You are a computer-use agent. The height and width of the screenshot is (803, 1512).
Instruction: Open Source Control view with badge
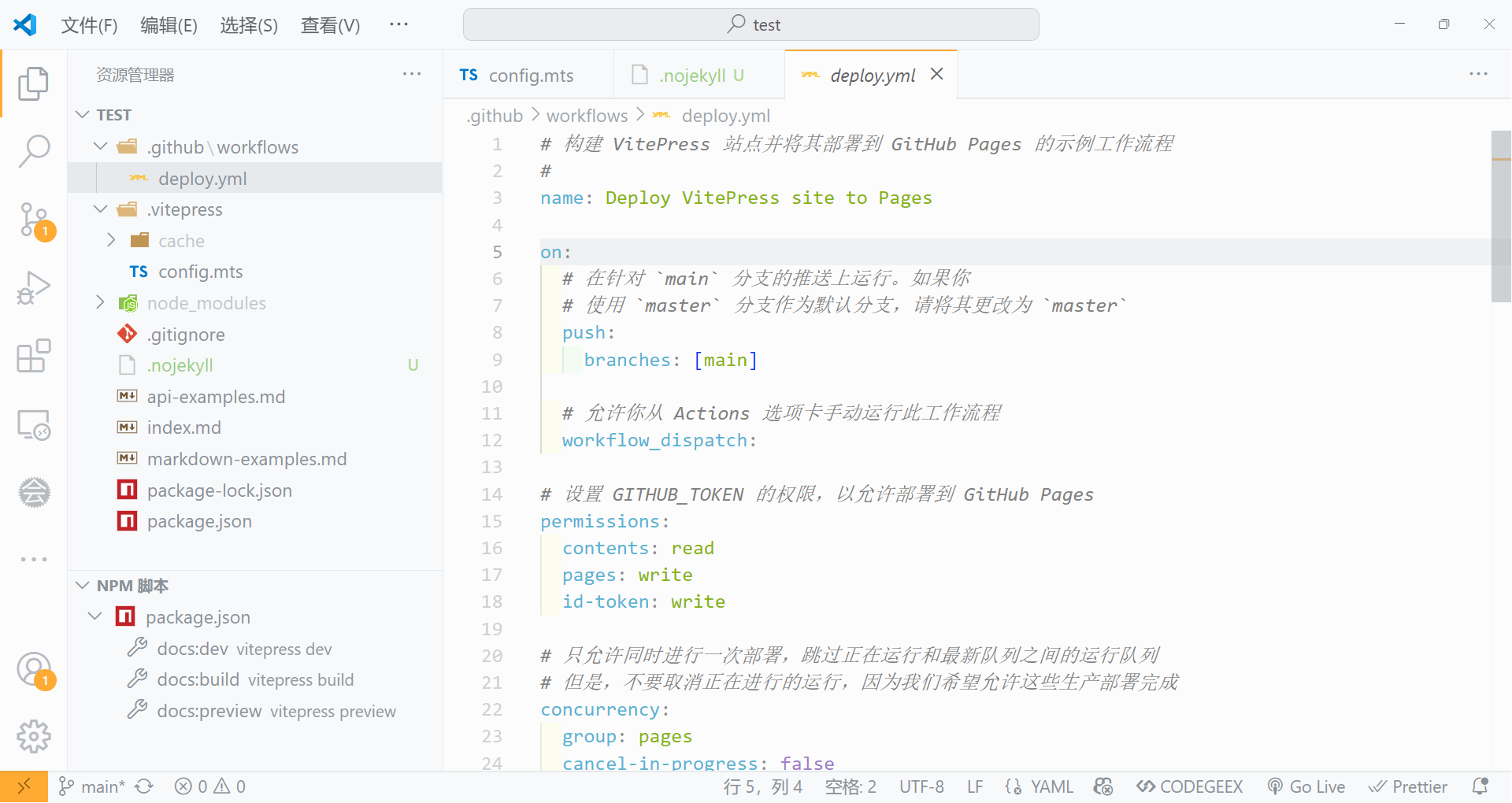click(35, 221)
